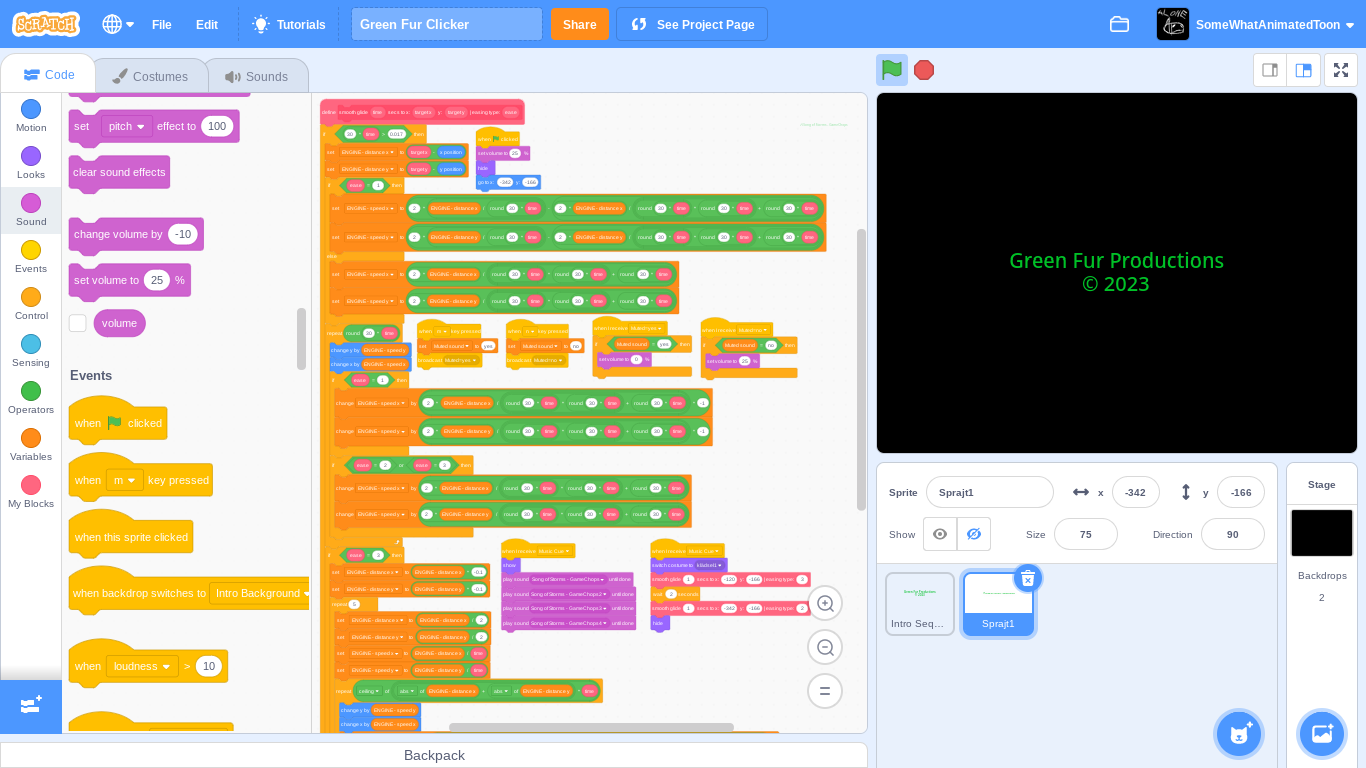Select the Sound category purple circle
Image resolution: width=1366 pixels, height=768 pixels.
(31, 203)
